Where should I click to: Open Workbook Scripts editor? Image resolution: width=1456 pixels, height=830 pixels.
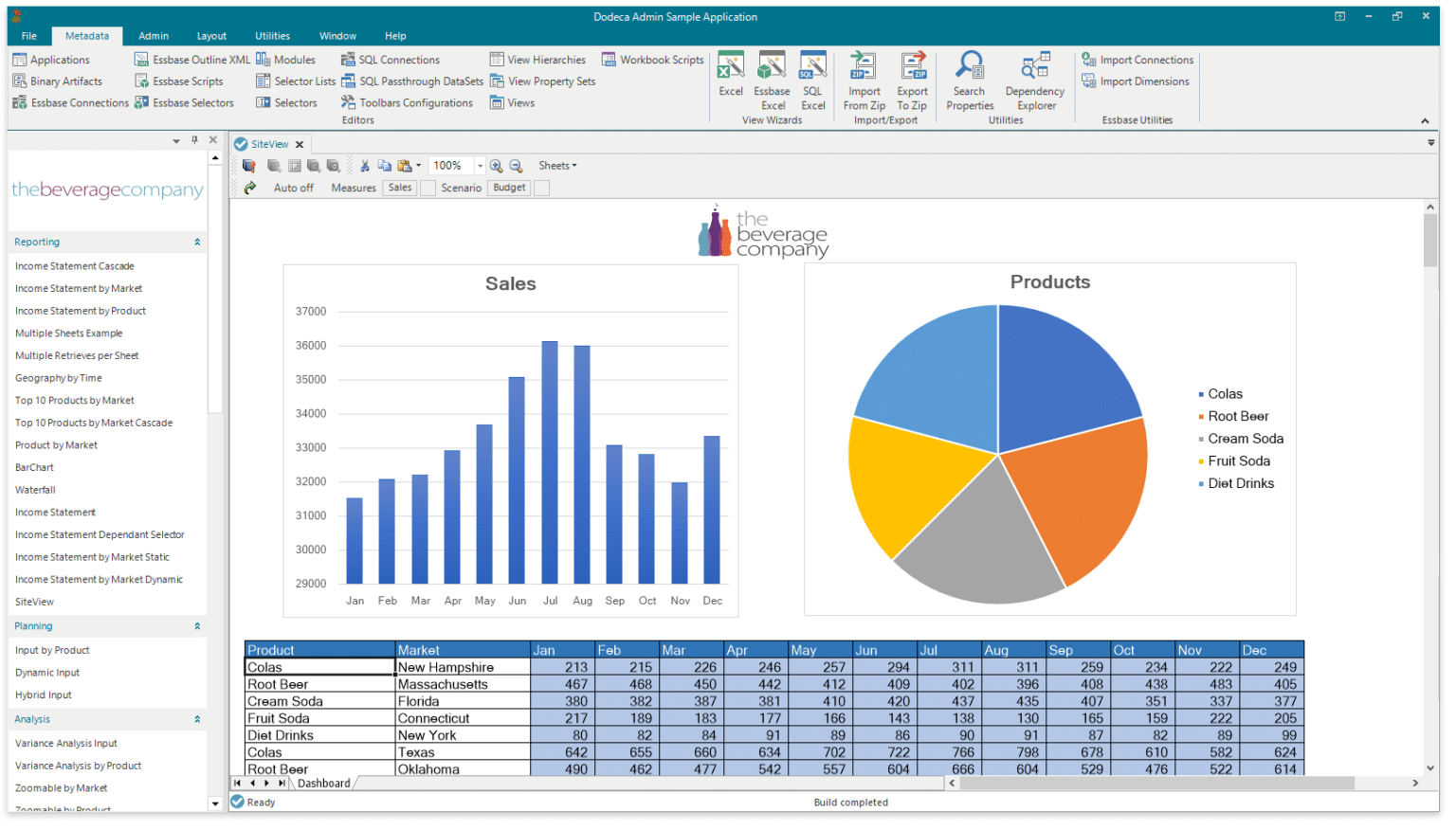(652, 59)
